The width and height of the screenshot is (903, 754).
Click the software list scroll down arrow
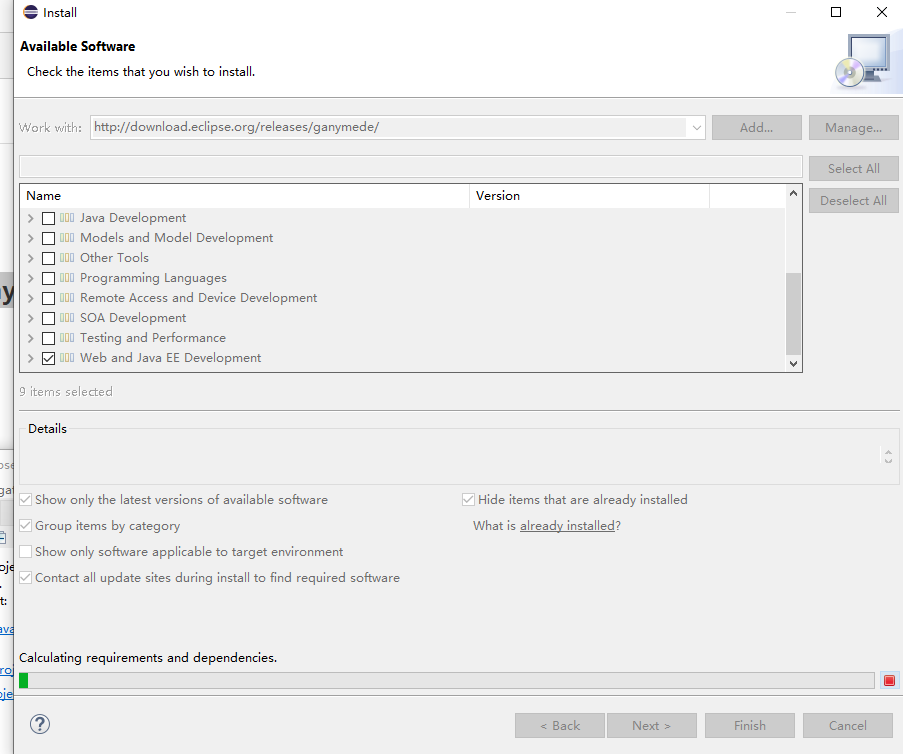[794, 364]
